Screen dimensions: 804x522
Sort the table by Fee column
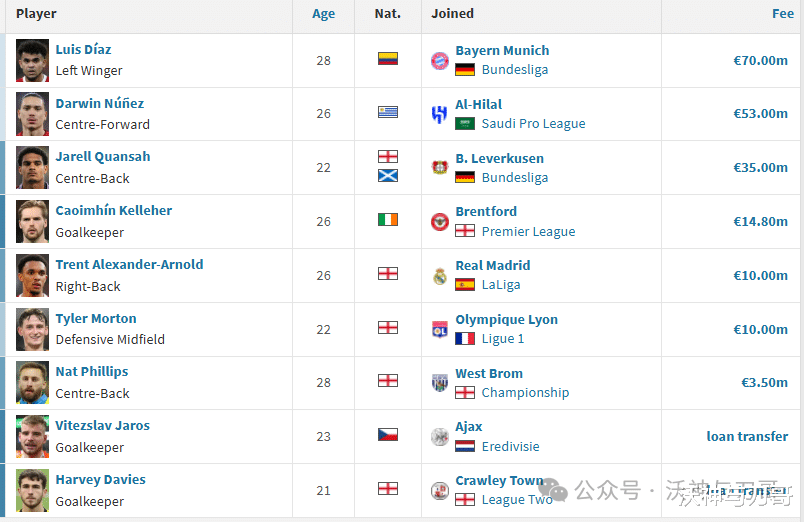pos(783,14)
